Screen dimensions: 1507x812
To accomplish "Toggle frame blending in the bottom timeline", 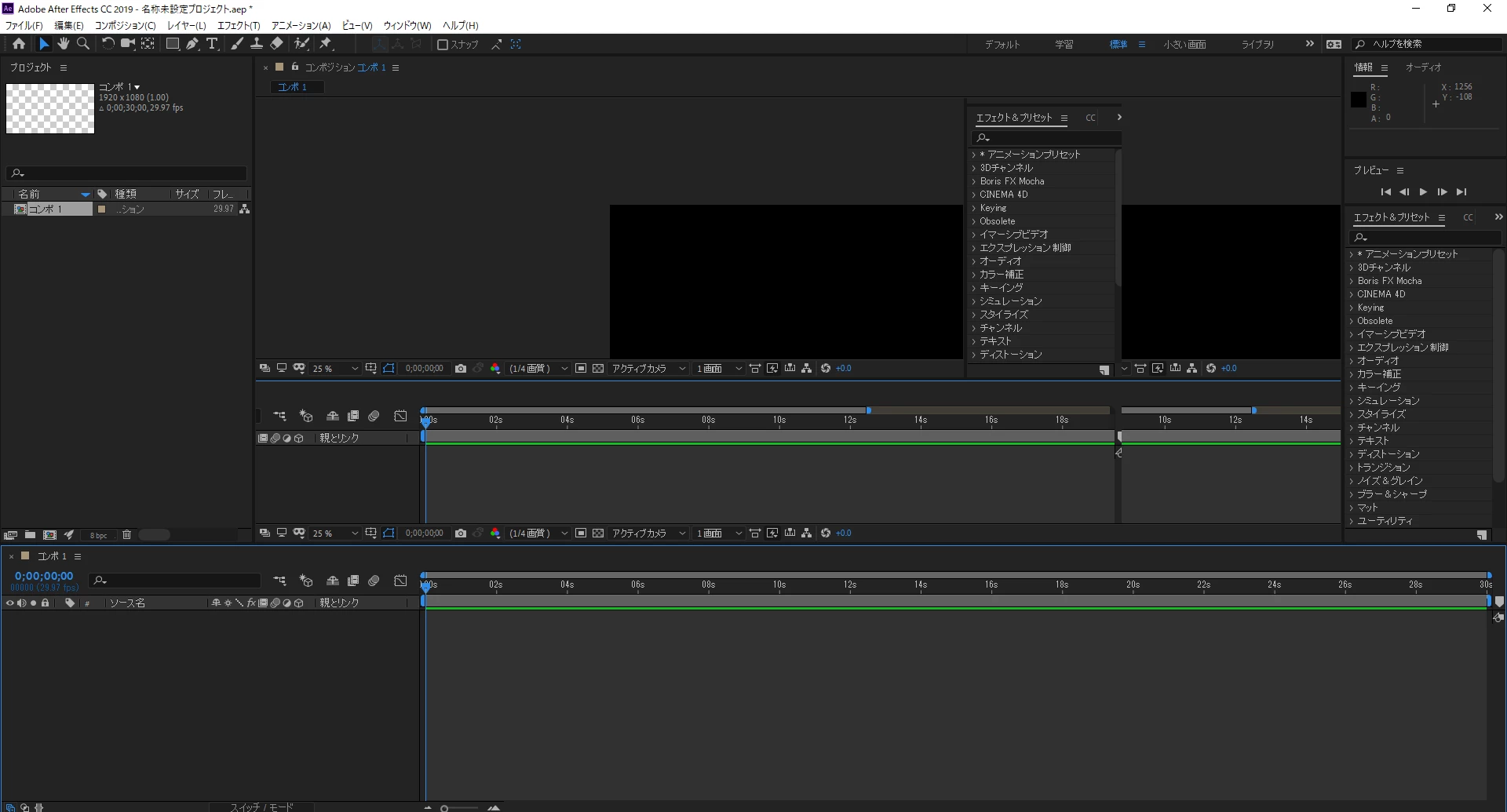I will (353, 581).
